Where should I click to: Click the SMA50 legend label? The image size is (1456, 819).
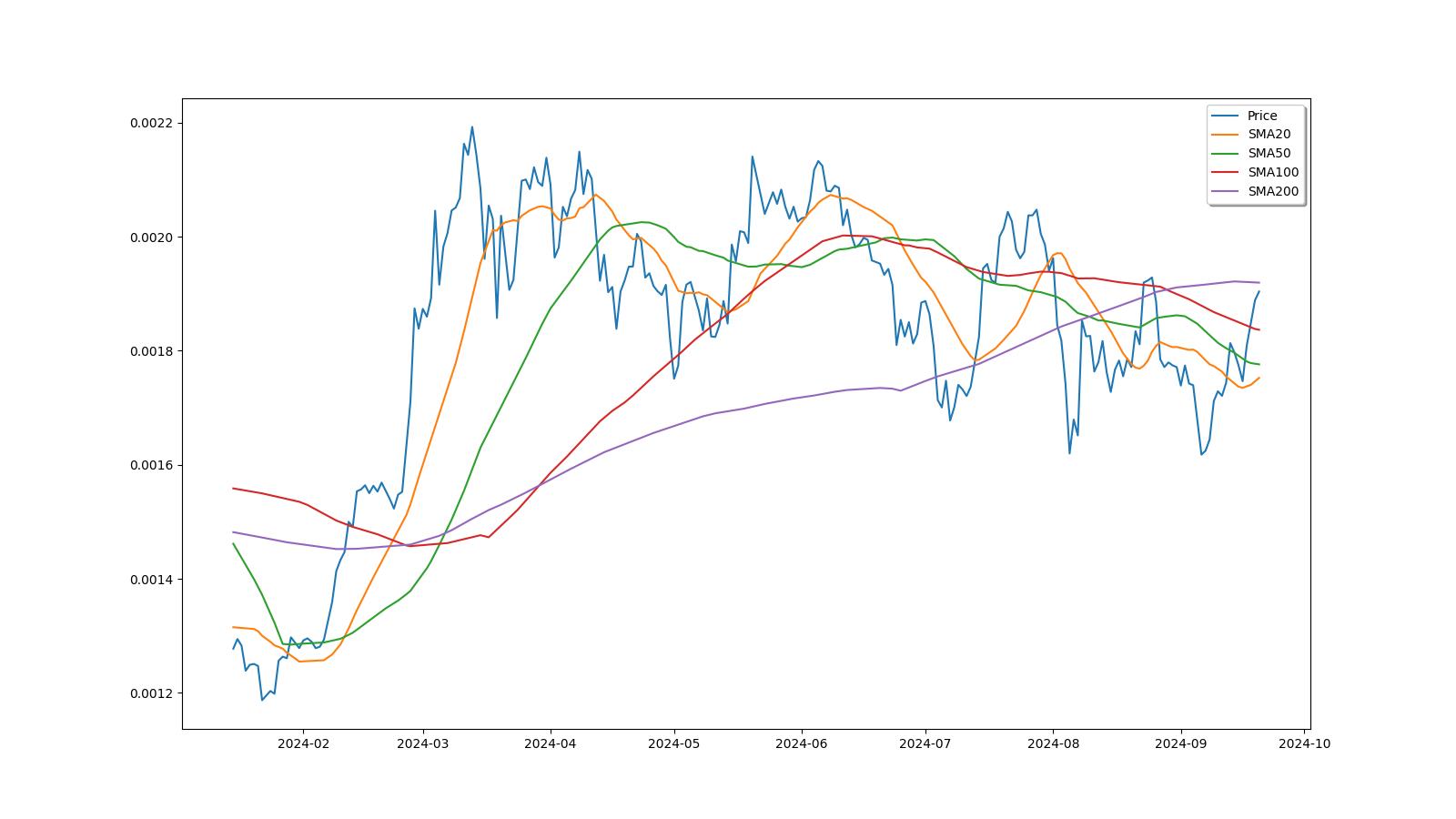pyautogui.click(x=1269, y=154)
